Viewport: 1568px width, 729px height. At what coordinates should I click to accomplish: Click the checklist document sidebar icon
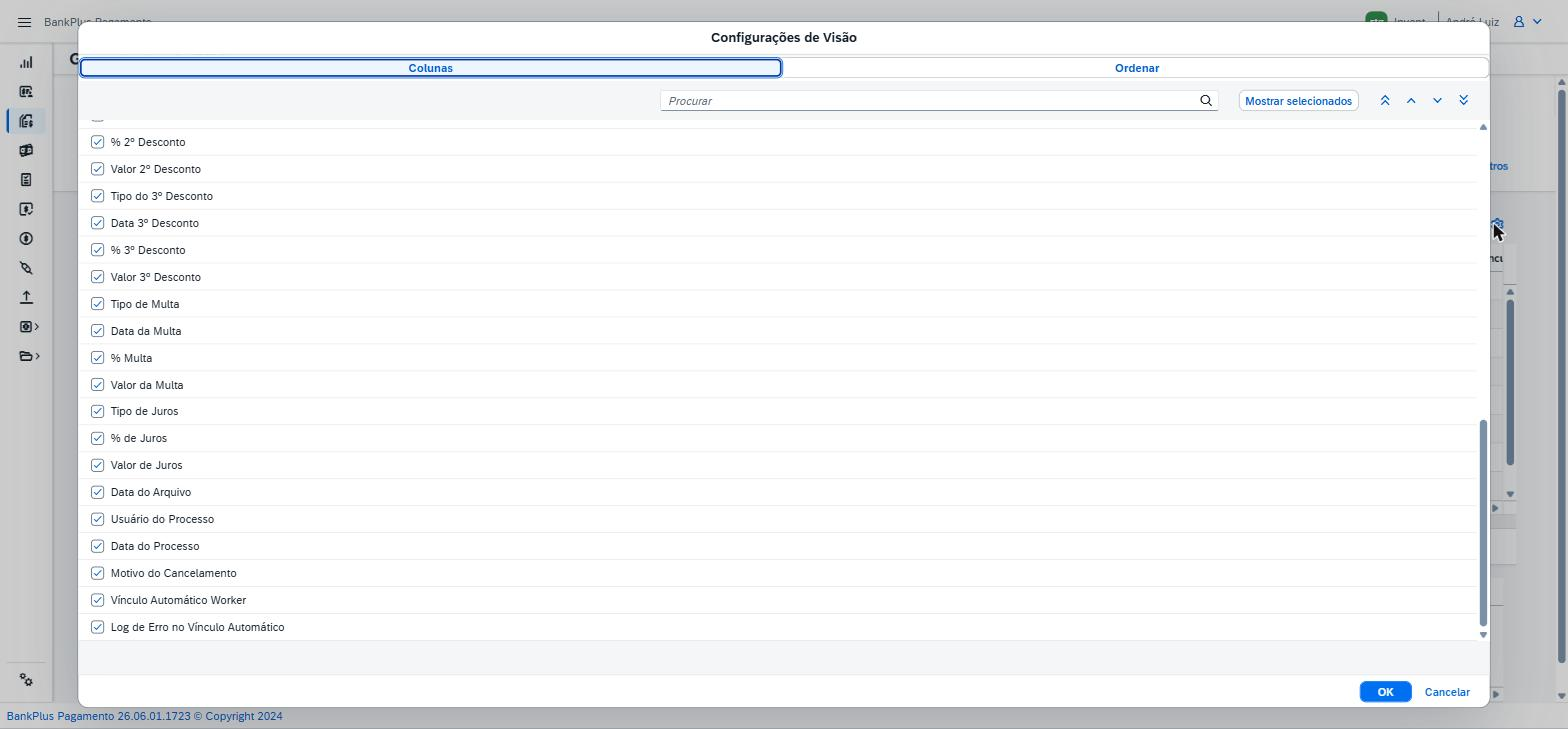26,180
